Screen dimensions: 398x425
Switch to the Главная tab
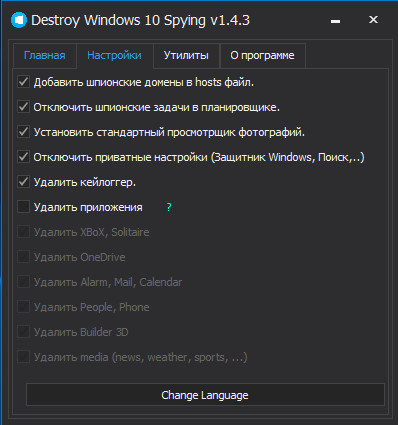tap(45, 55)
